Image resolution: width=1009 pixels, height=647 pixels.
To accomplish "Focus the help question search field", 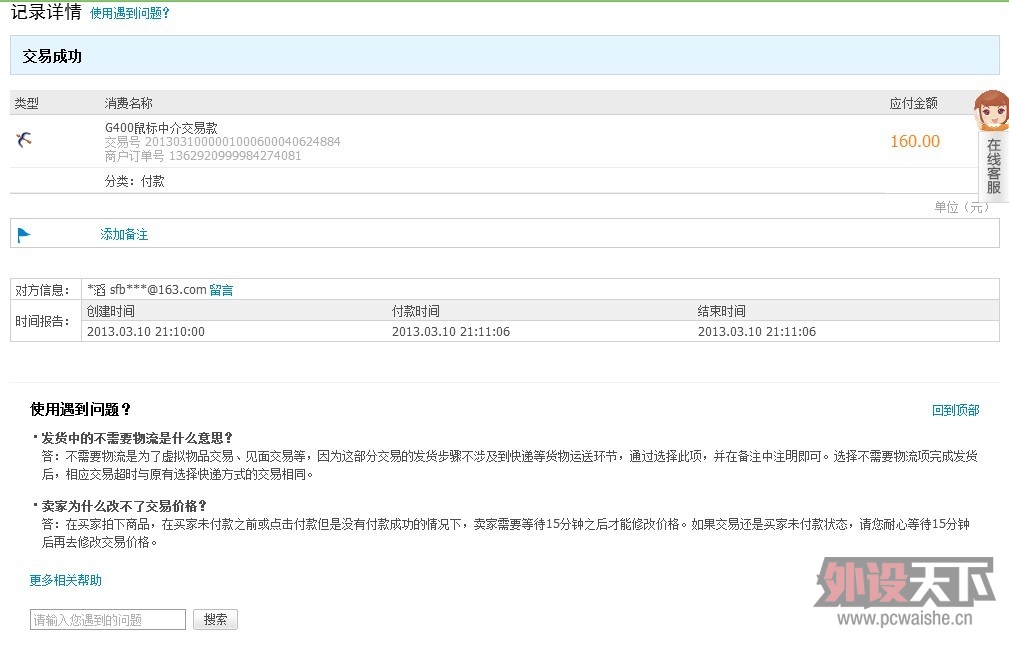I will tap(108, 620).
